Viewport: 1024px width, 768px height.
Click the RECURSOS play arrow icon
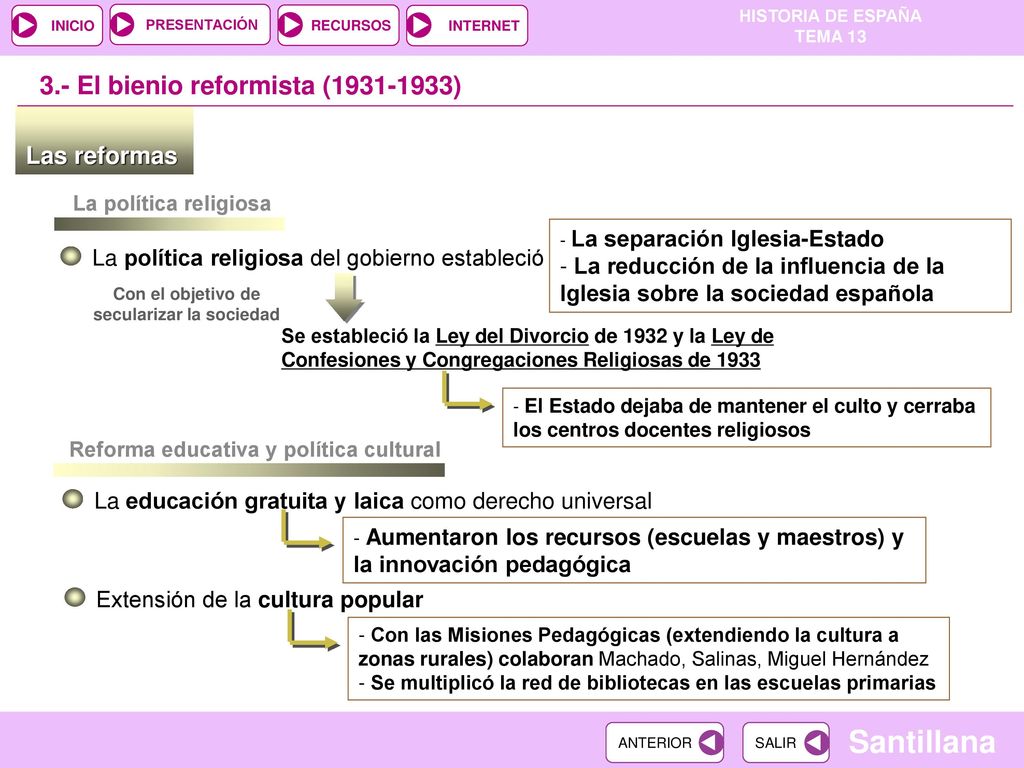(x=290, y=25)
